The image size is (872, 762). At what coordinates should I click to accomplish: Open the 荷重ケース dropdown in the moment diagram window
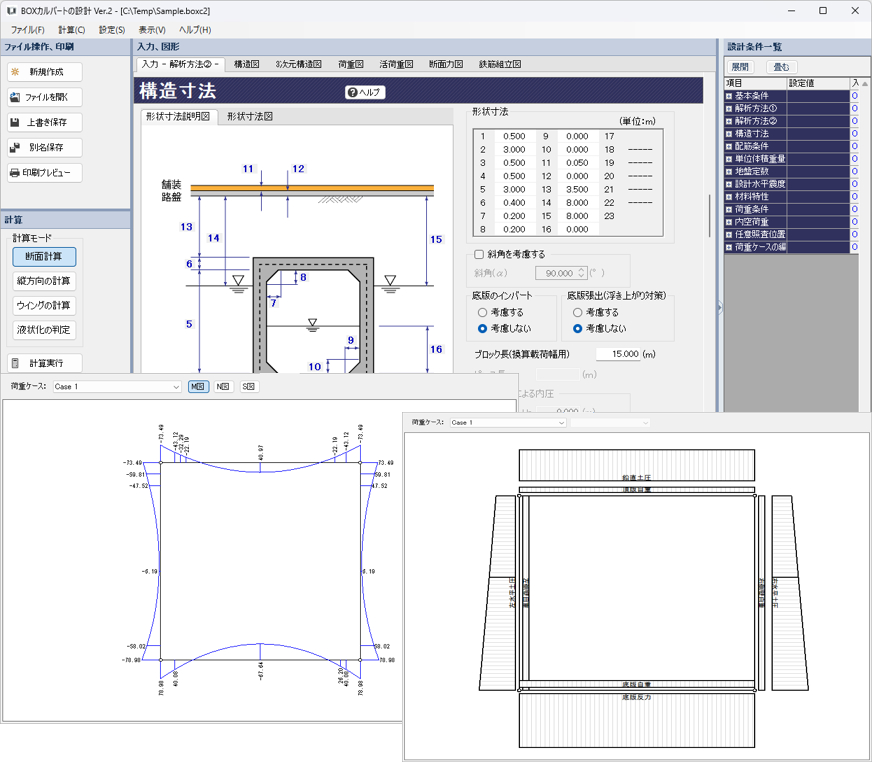tap(117, 387)
